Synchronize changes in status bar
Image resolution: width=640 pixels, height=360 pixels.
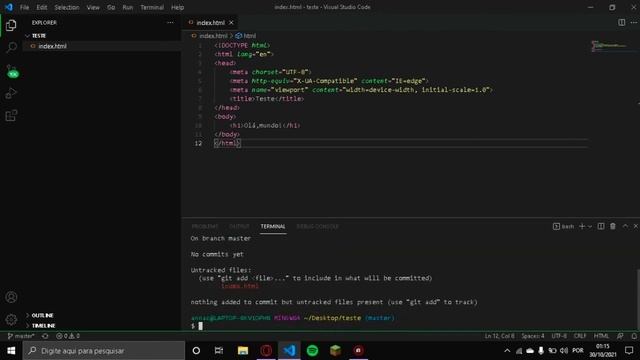pyautogui.click(x=45, y=336)
